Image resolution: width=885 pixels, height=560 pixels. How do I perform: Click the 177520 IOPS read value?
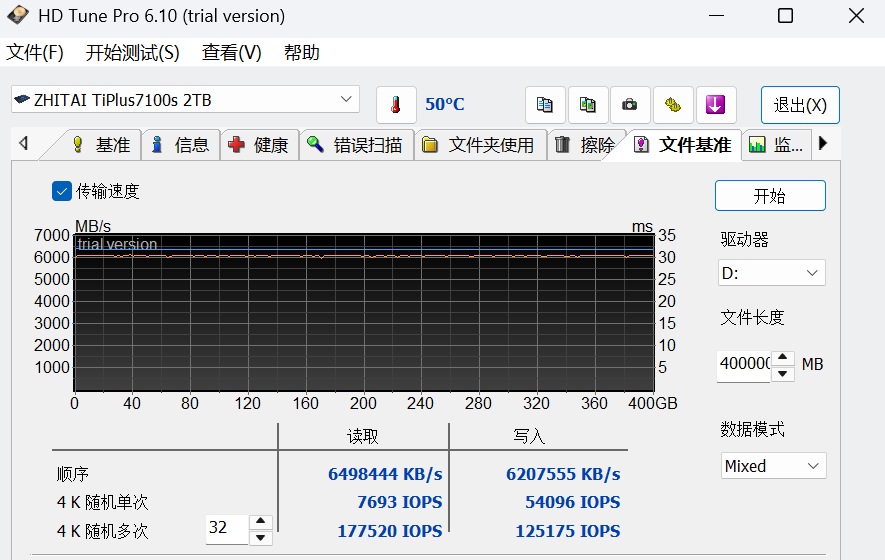coord(390,531)
